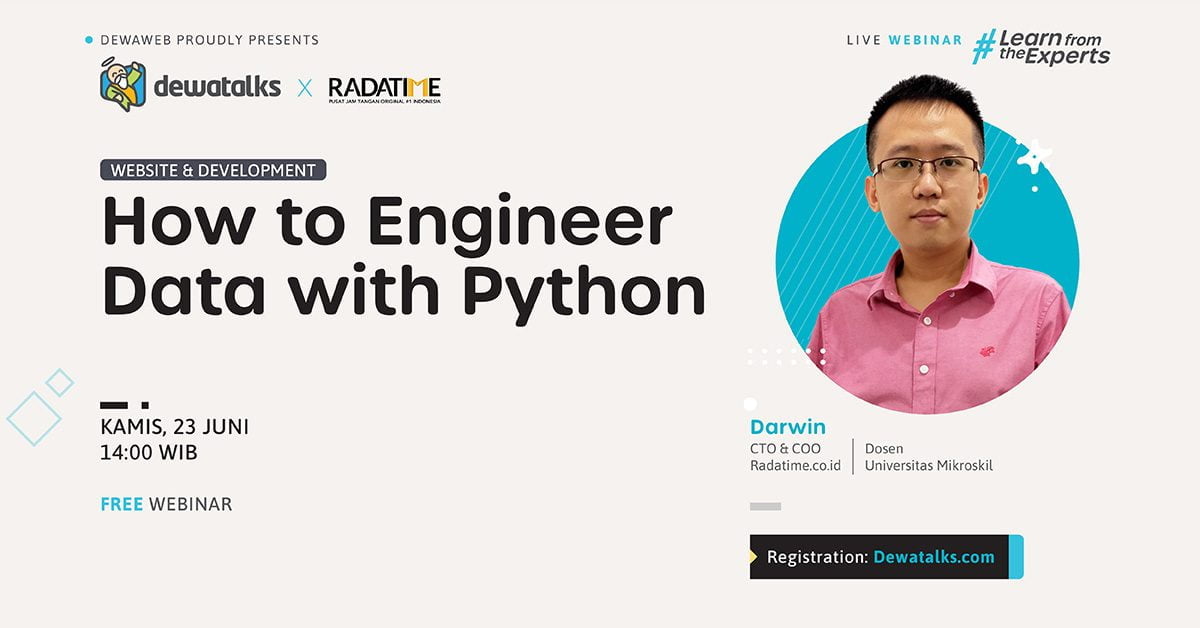
Task: Toggle the WEBSITE & DEVELOPMENT category tag
Action: point(213,170)
